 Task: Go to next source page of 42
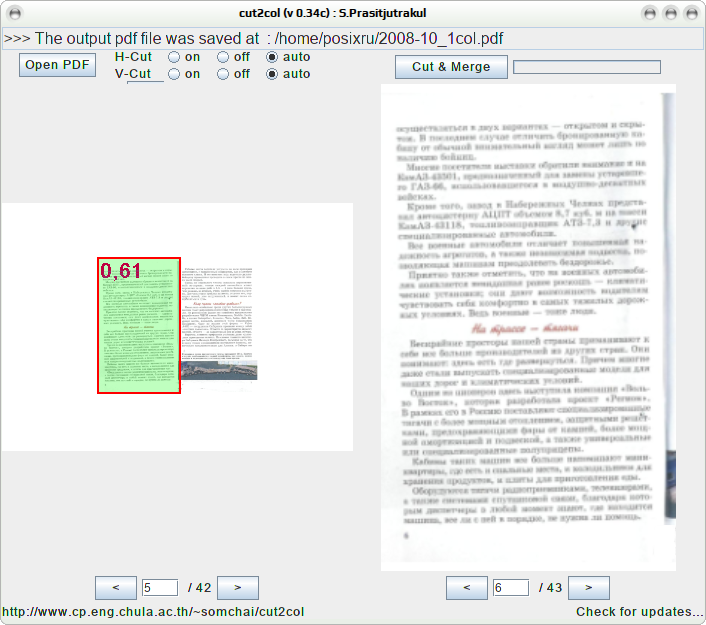click(238, 588)
